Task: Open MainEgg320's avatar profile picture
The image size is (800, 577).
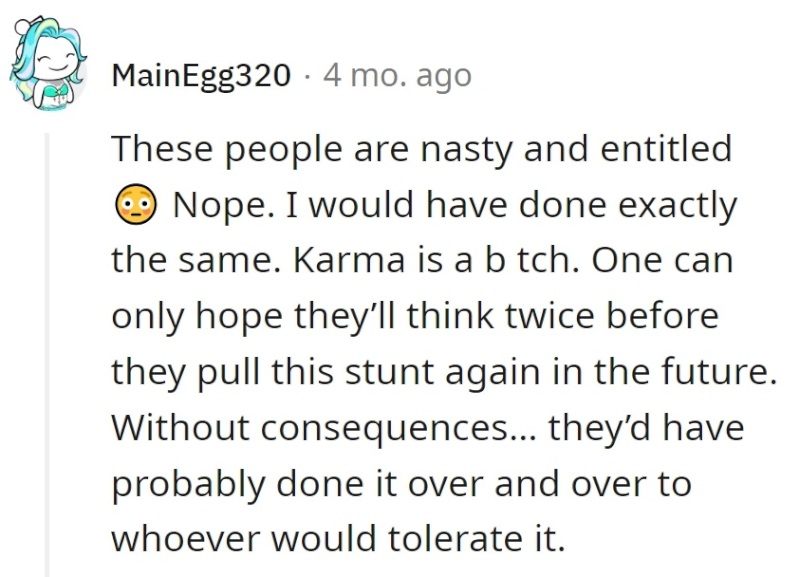Action: 47,63
